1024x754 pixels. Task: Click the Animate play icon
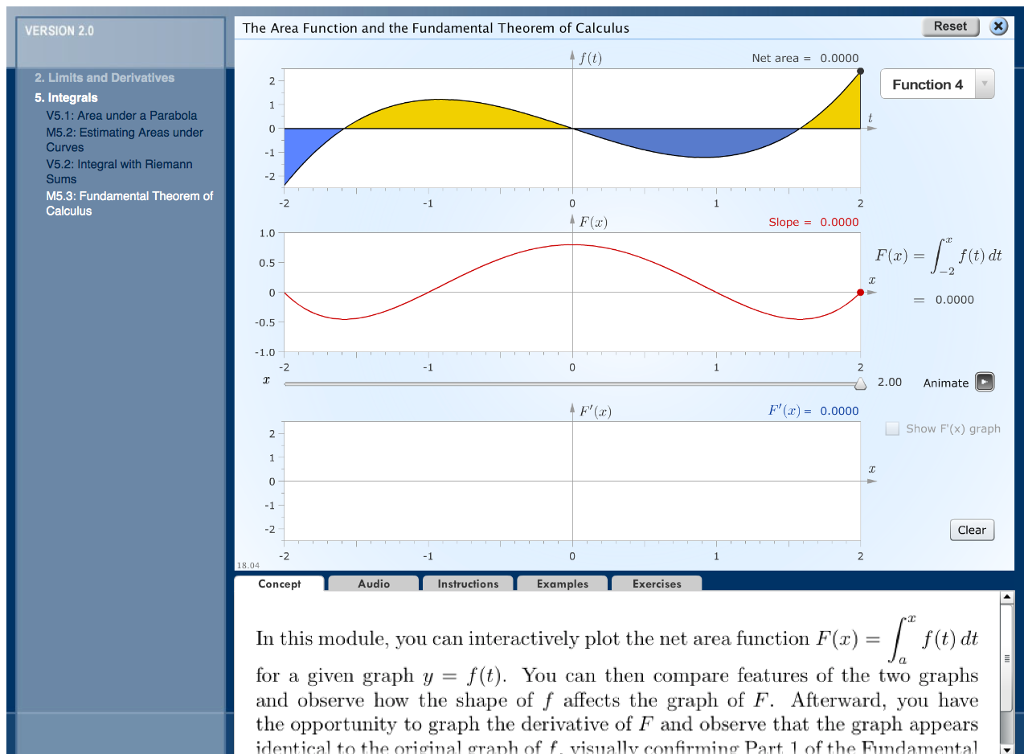pyautogui.click(x=984, y=382)
